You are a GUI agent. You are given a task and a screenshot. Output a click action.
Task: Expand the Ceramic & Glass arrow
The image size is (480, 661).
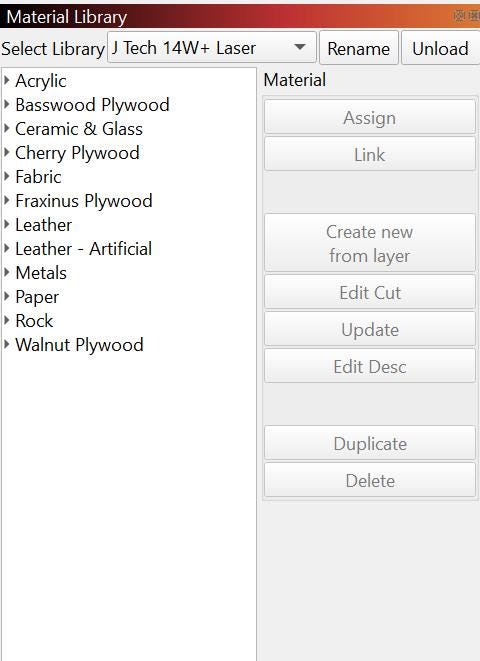pyautogui.click(x=6, y=129)
